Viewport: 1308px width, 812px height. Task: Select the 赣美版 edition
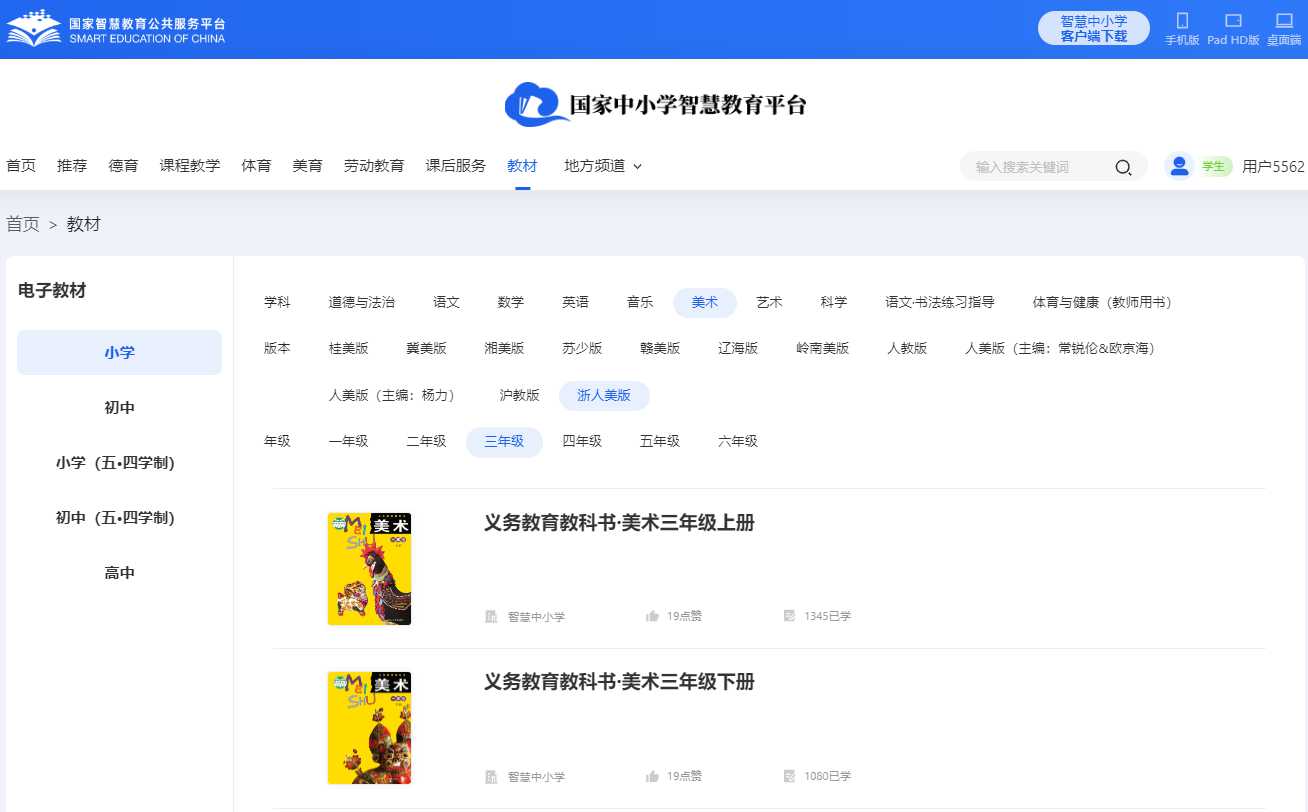(660, 348)
